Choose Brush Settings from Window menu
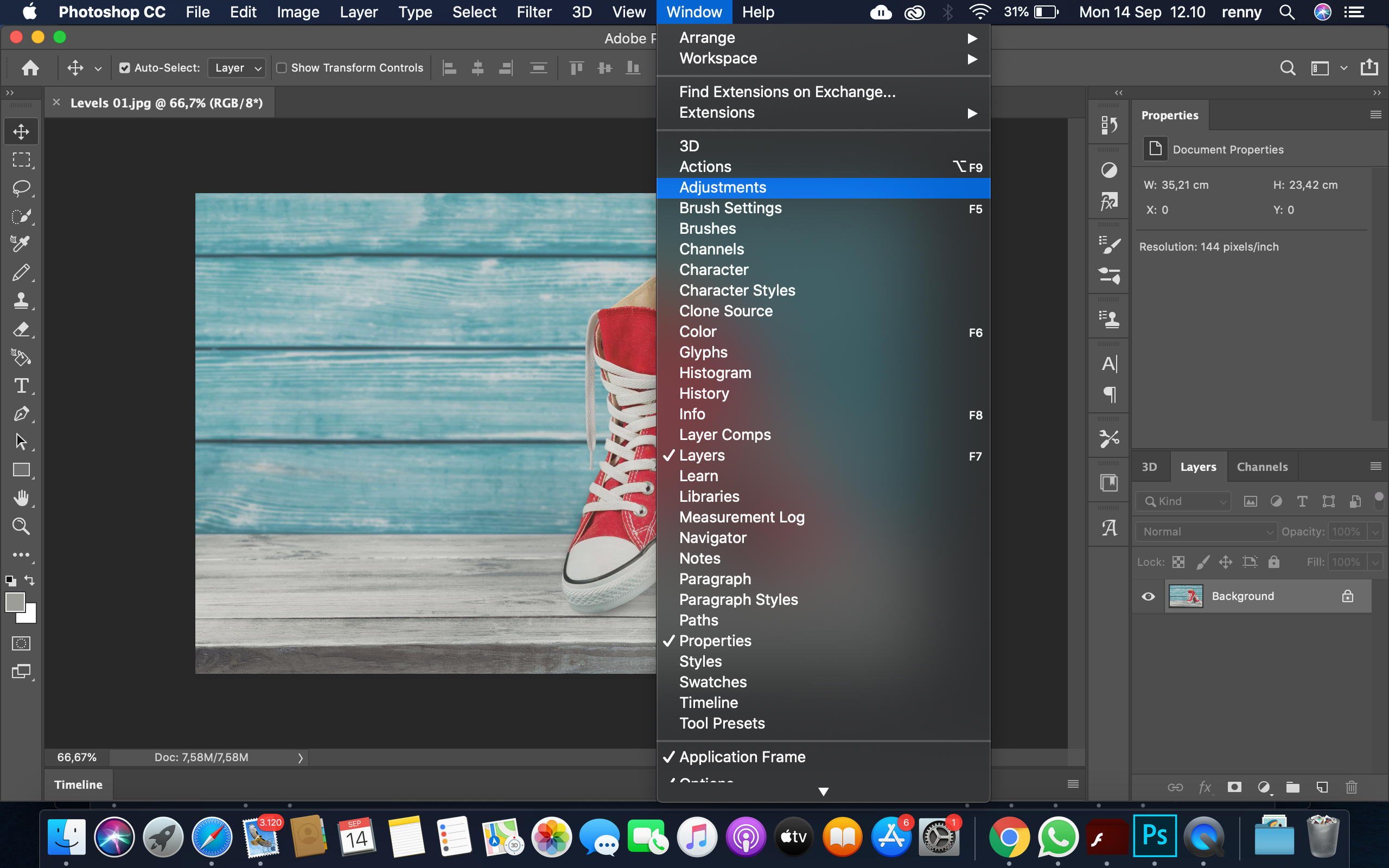 click(x=823, y=208)
